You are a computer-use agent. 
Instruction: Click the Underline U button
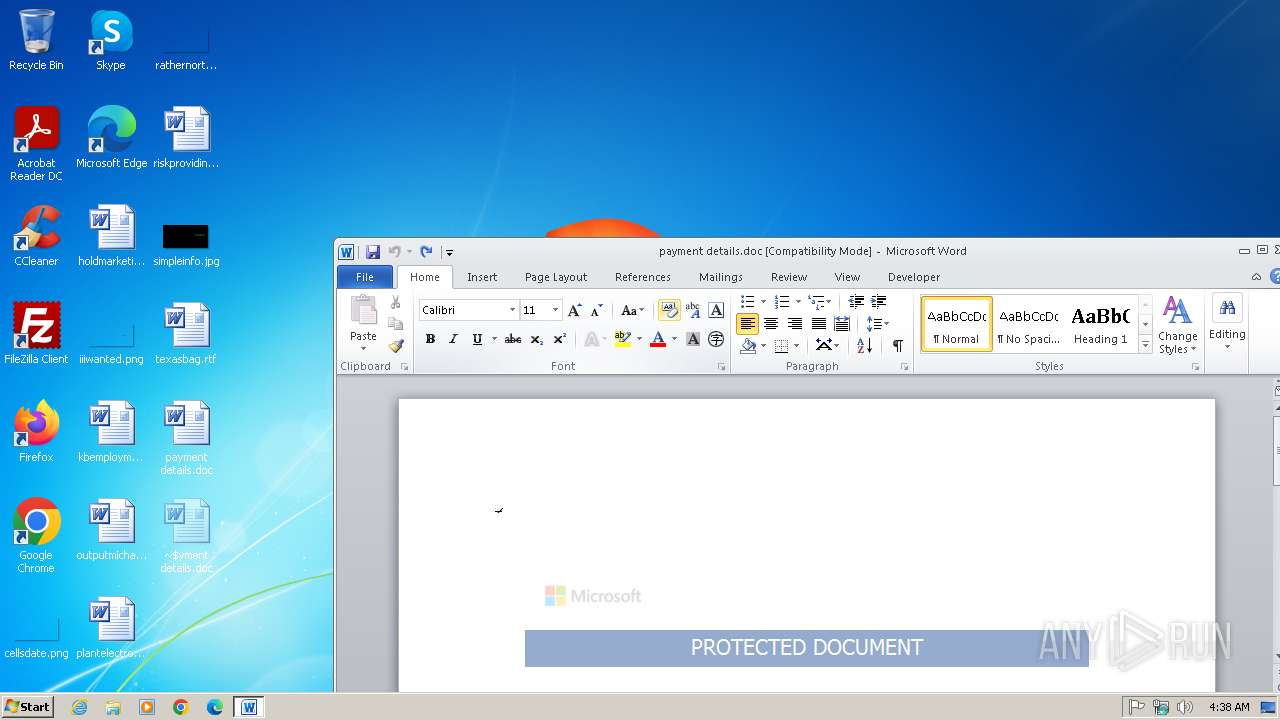coord(477,339)
